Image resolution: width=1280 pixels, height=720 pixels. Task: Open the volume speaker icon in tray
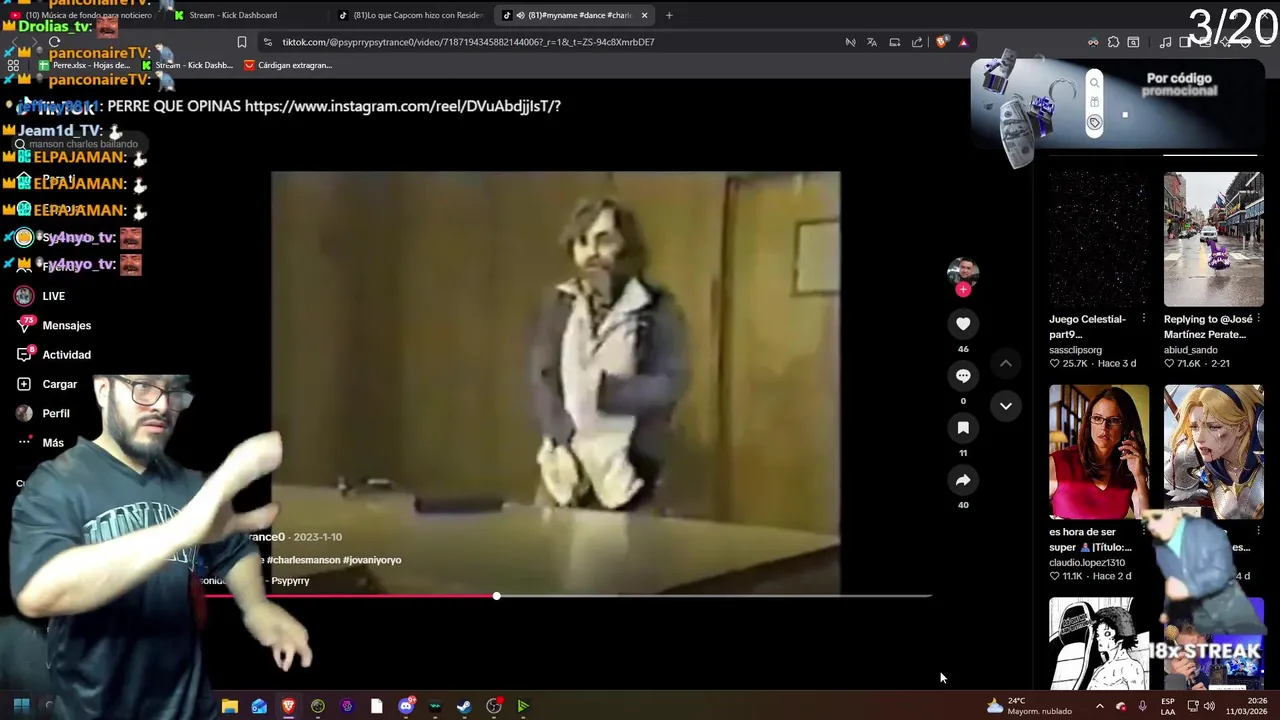[1209, 706]
